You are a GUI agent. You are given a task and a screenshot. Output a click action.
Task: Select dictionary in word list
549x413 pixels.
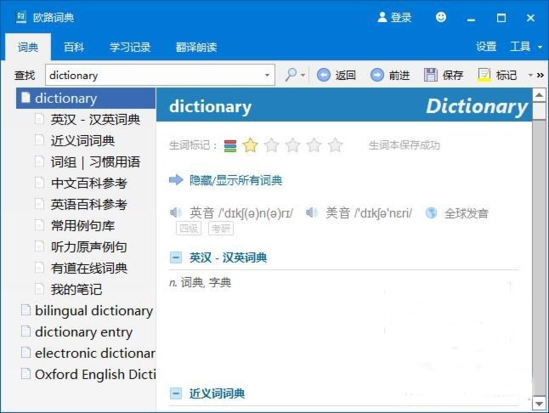(x=86, y=98)
